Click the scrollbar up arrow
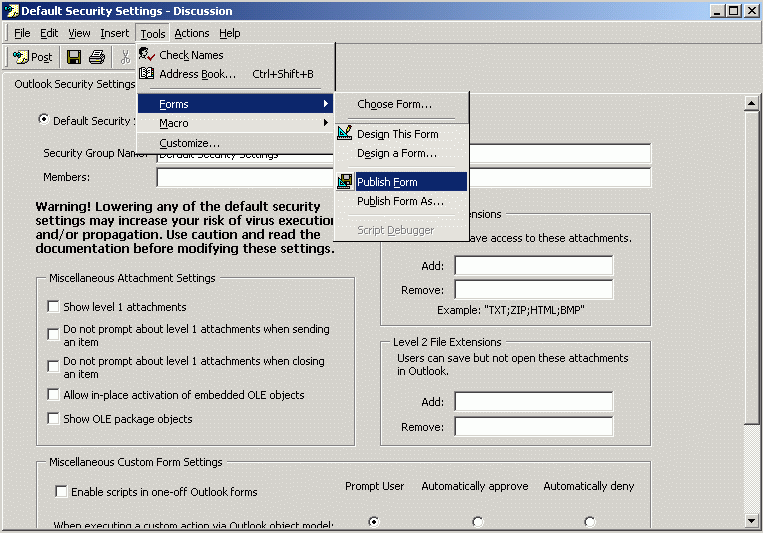Screen dimensions: 763x533 (751, 103)
